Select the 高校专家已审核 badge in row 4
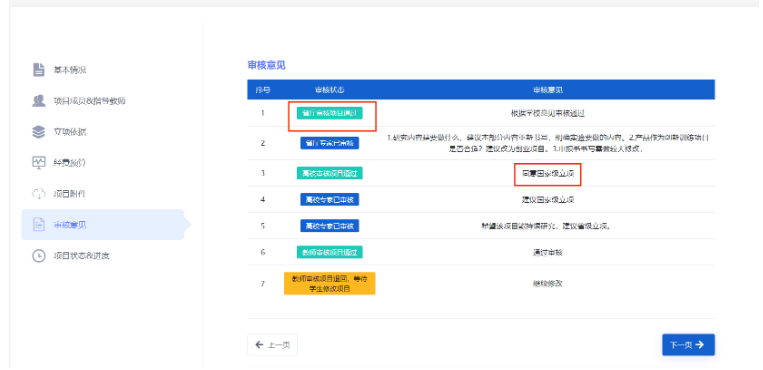Screen dimensions: 763x370 (330, 199)
